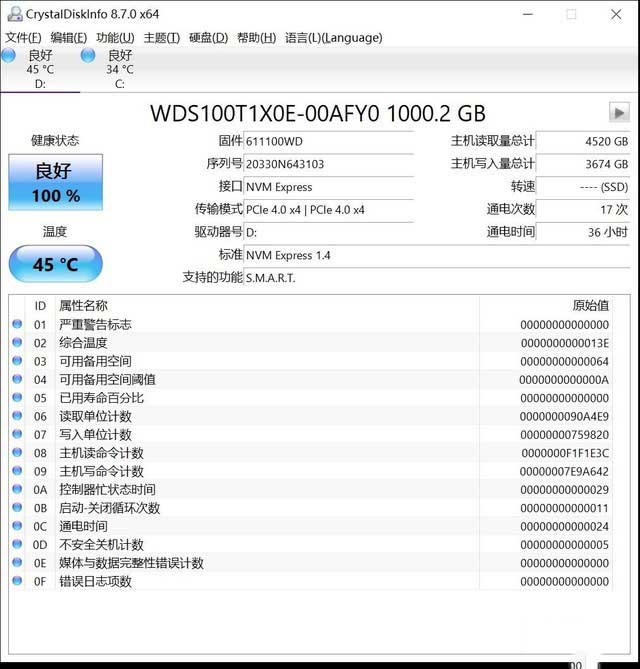Open the 编辑(E) menu
640x669 pixels.
(x=69, y=38)
